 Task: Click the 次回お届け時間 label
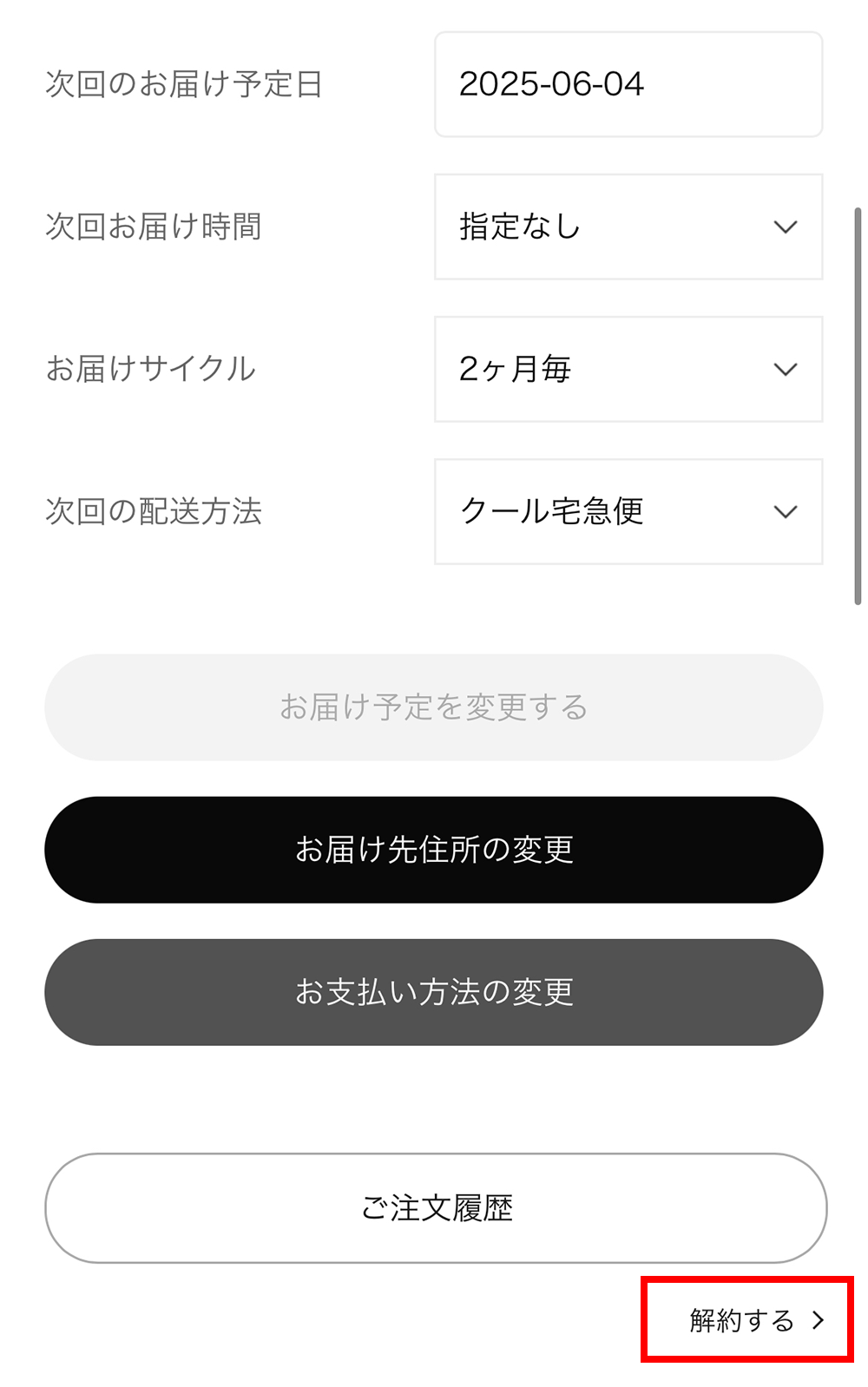point(154,227)
